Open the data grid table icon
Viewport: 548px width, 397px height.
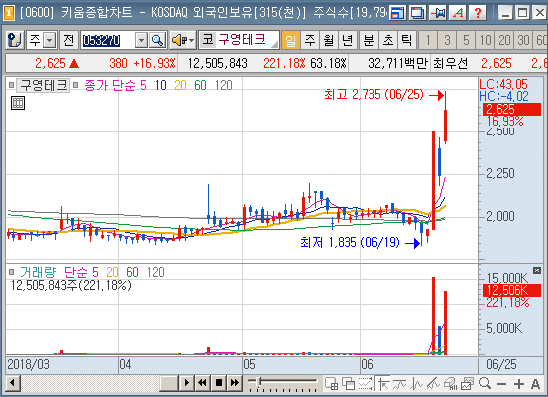coord(18,103)
